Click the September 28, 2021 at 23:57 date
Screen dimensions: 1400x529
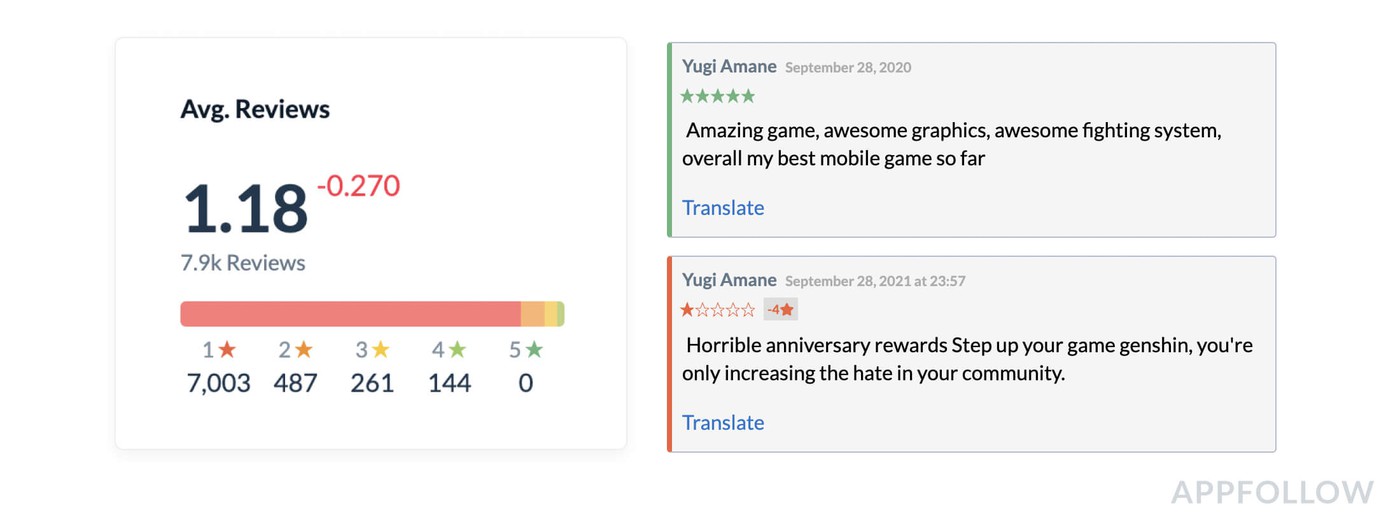coord(875,282)
